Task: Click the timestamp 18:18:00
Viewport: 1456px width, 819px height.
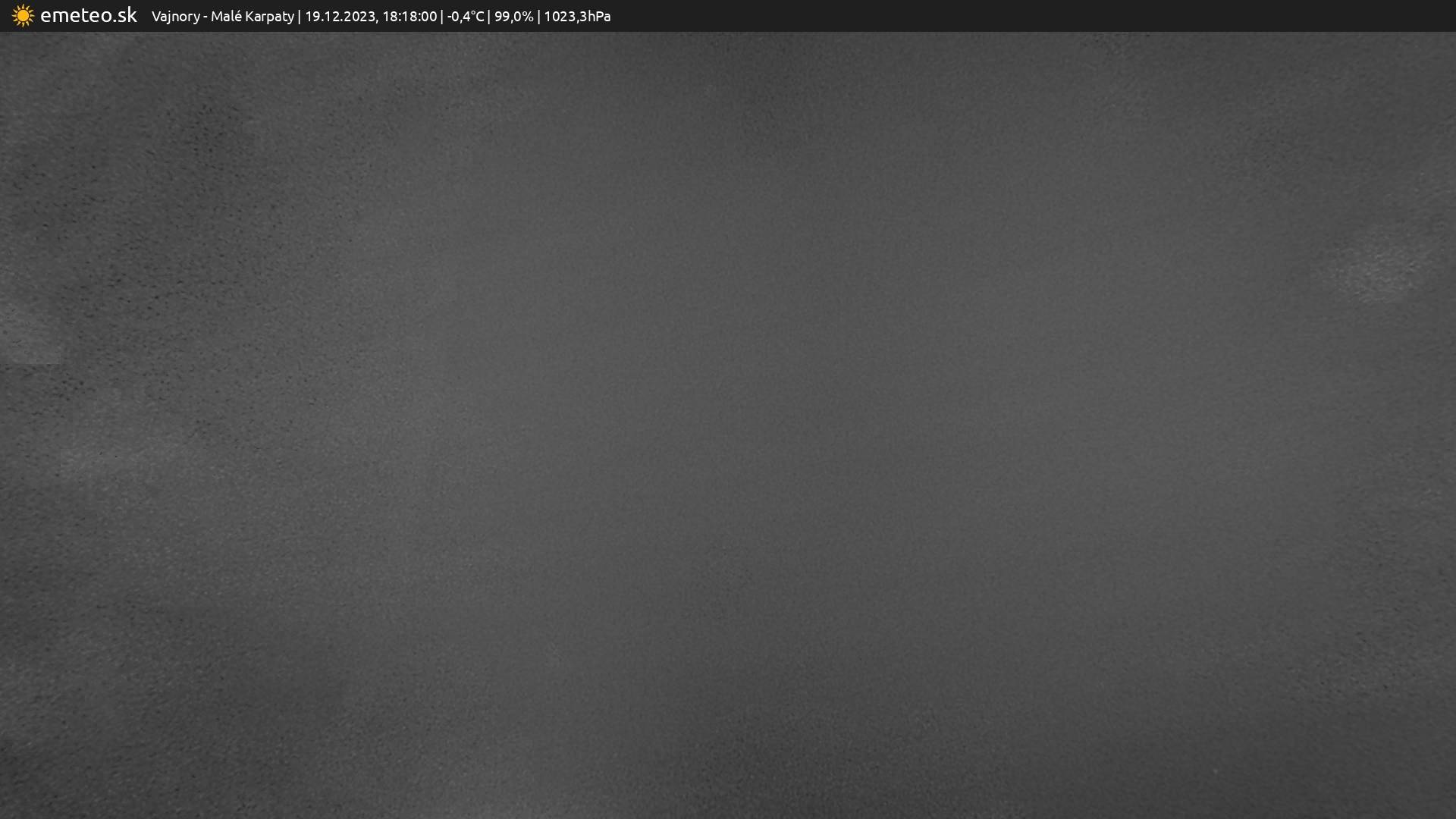Action: (x=409, y=17)
